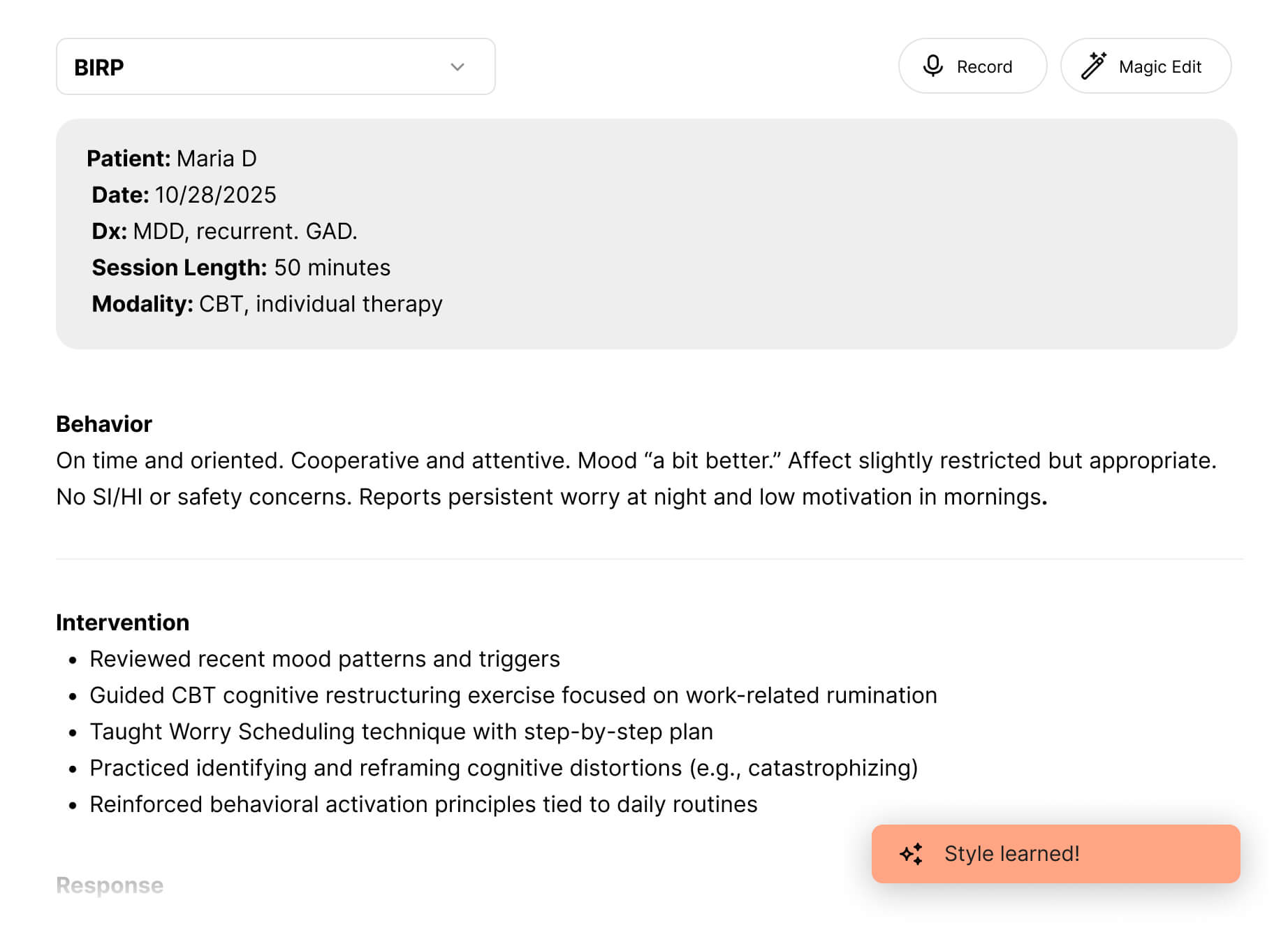Screen dimensions: 1288x935
Task: Open Magic Edit
Action: pos(1146,66)
